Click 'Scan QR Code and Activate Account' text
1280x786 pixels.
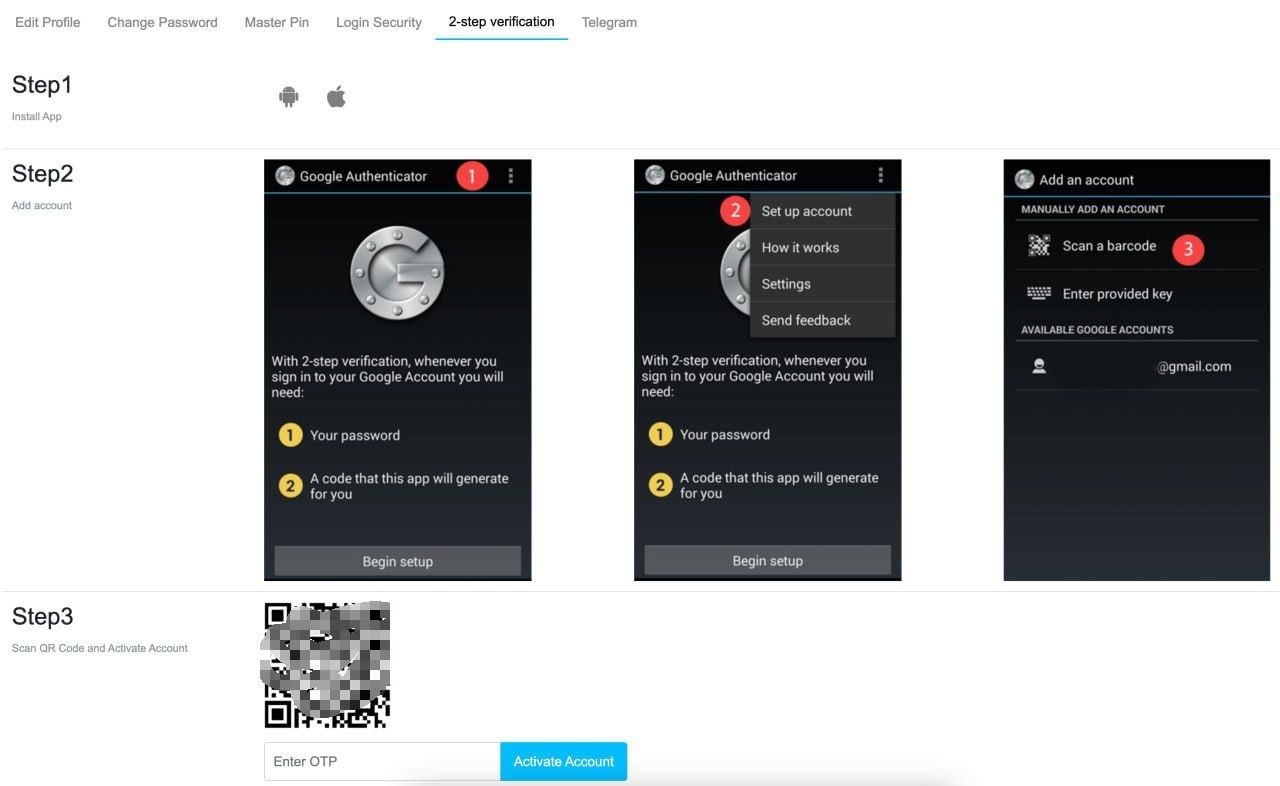pyautogui.click(x=100, y=648)
